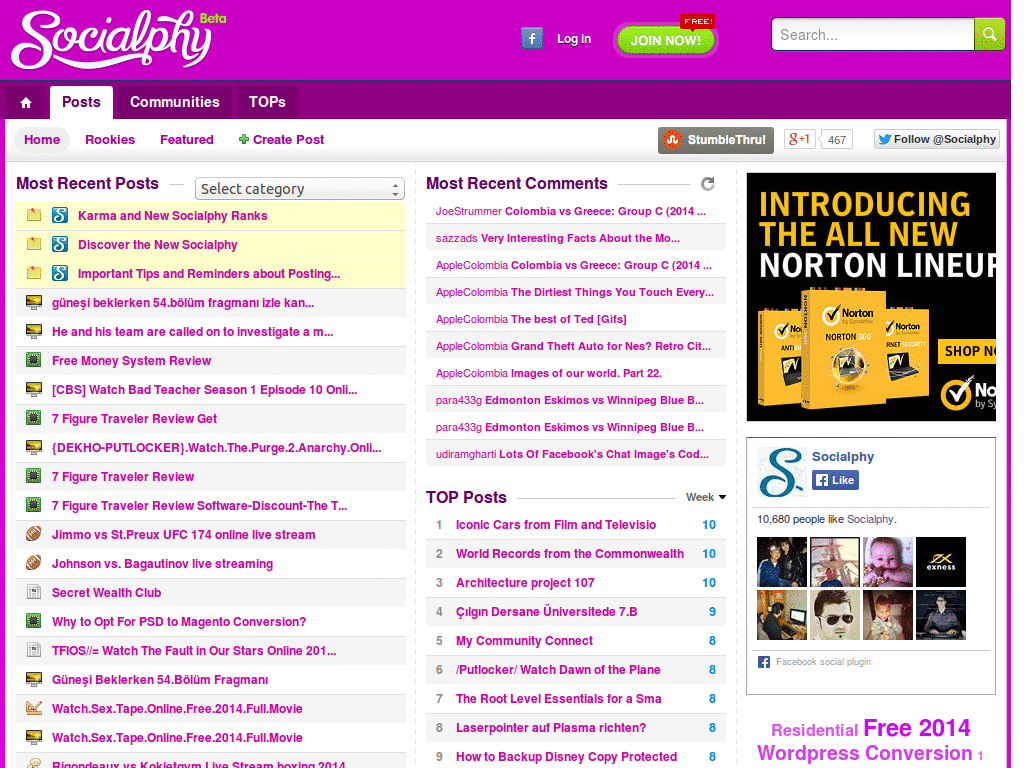Click the Facebook Like button
This screenshot has height=768, width=1024.
point(835,480)
